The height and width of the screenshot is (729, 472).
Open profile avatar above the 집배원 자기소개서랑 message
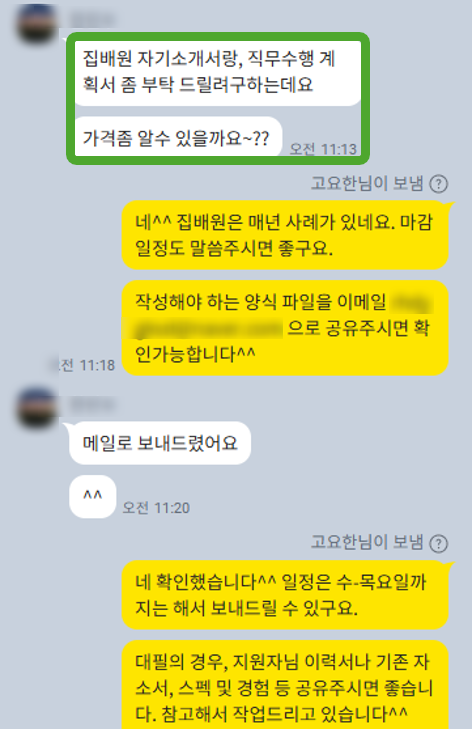(x=36, y=24)
